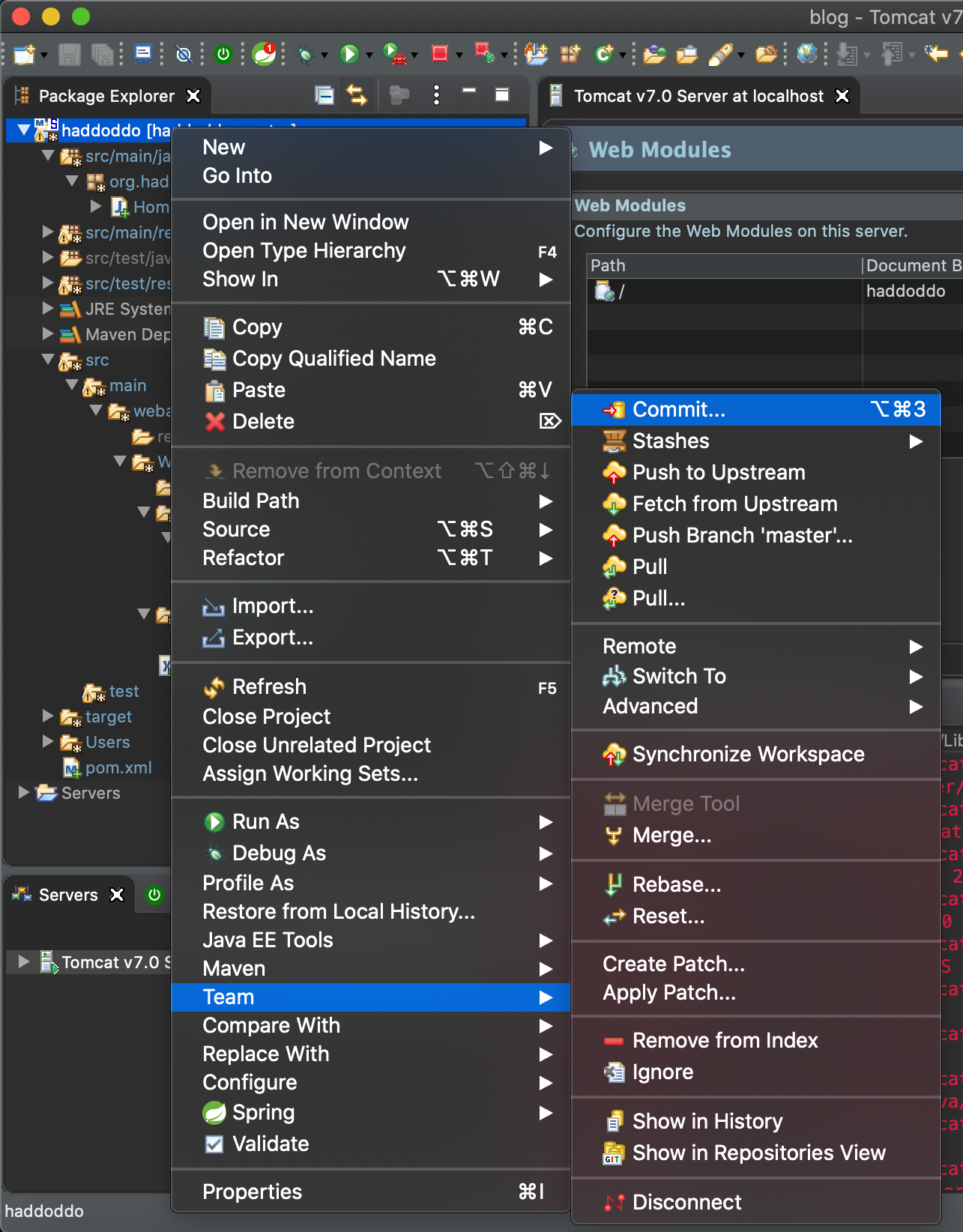Click the globe web browser toolbar icon
Viewport: 963px width, 1232px height.
807,54
